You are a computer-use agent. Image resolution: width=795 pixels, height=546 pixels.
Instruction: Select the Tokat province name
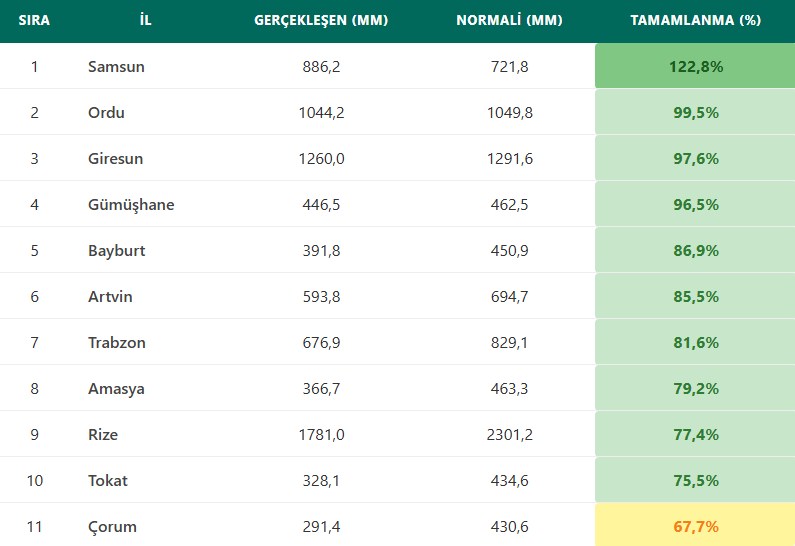pos(107,481)
